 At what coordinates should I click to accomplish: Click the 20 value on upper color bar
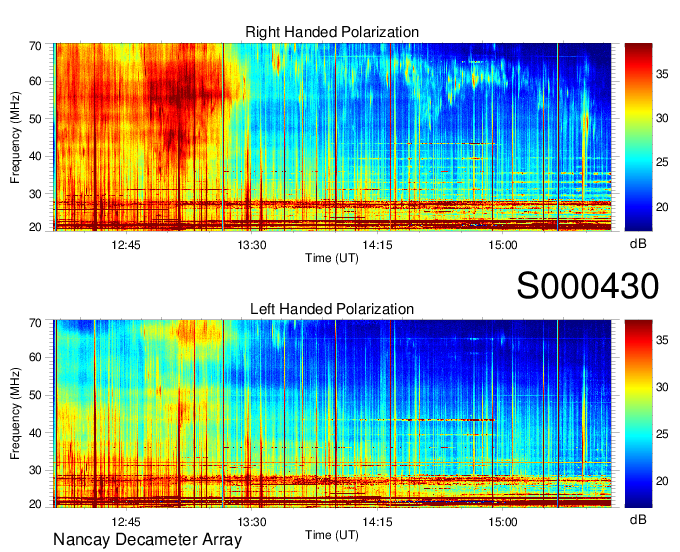tap(662, 207)
